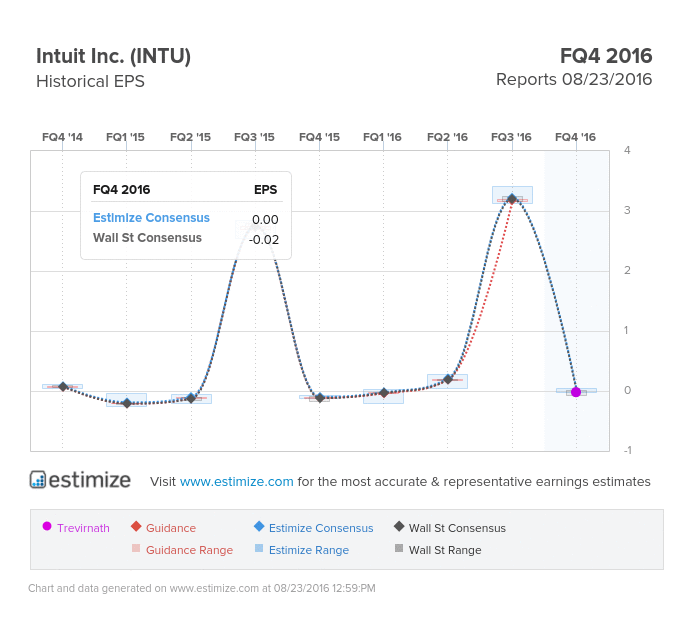Click the EPS tooltip column header
685x620 pixels.
(x=266, y=190)
